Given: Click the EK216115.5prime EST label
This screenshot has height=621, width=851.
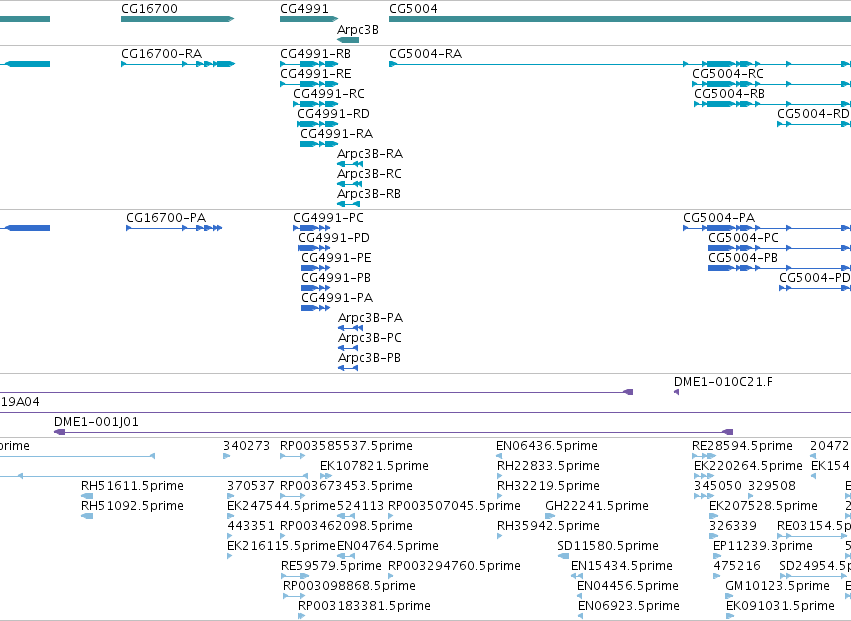Looking at the screenshot, I should [x=282, y=546].
